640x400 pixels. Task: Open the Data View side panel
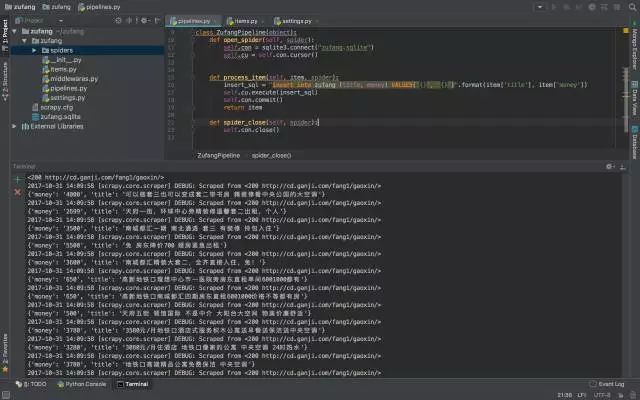pyautogui.click(x=635, y=98)
